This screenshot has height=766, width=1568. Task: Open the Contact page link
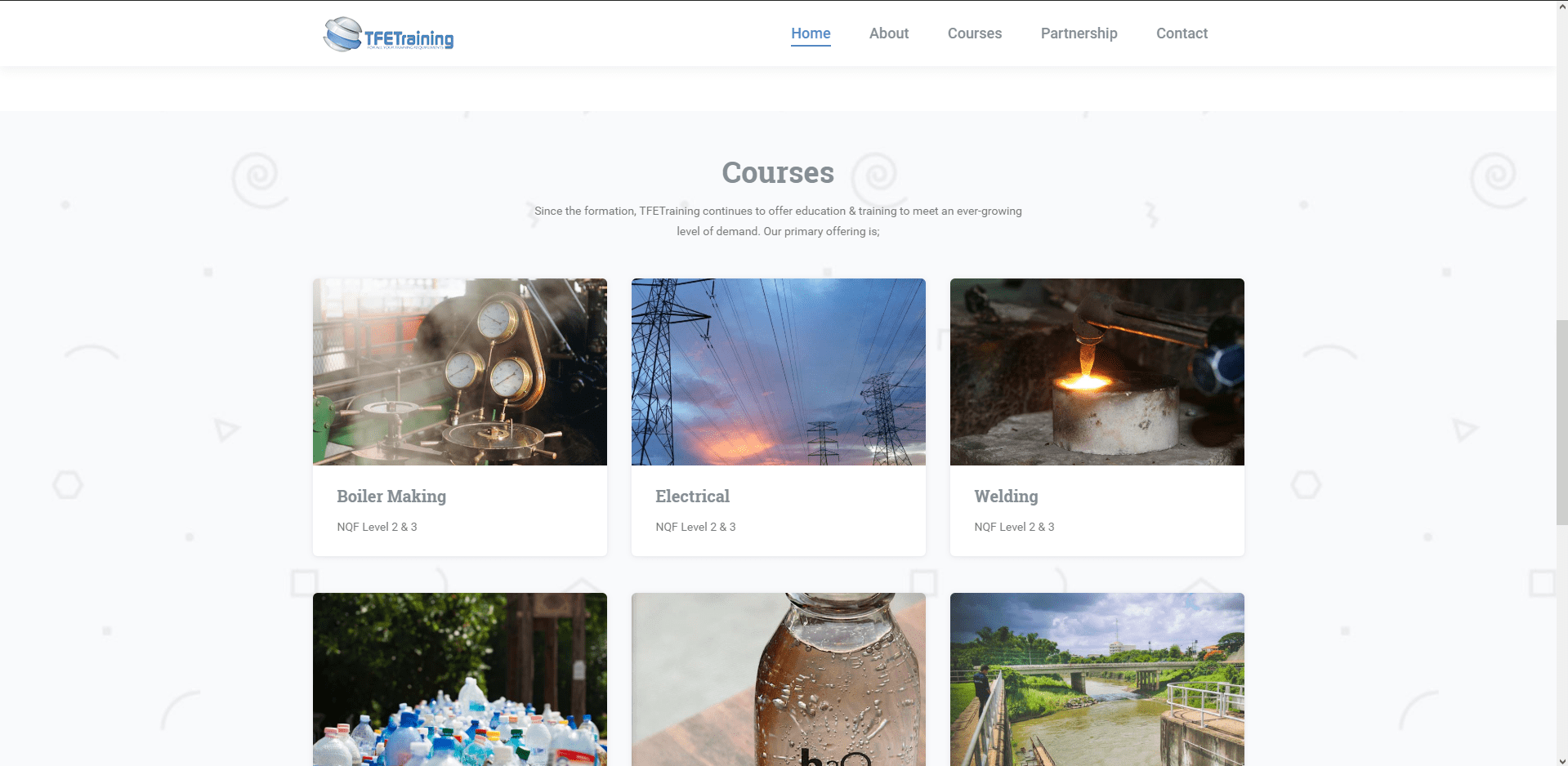(1182, 33)
